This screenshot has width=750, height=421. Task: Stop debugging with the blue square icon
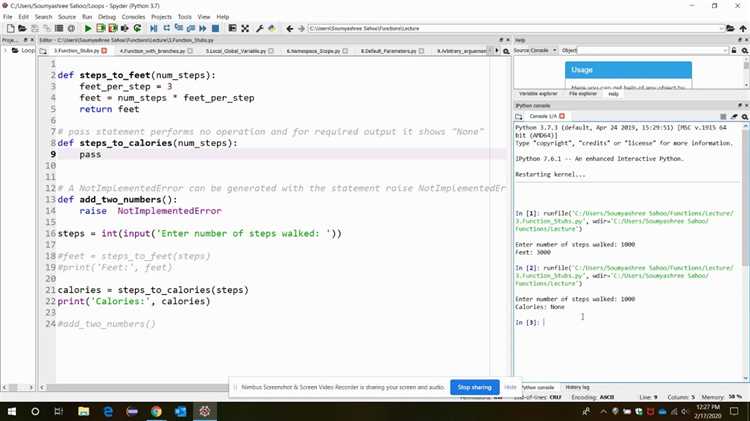[216, 29]
